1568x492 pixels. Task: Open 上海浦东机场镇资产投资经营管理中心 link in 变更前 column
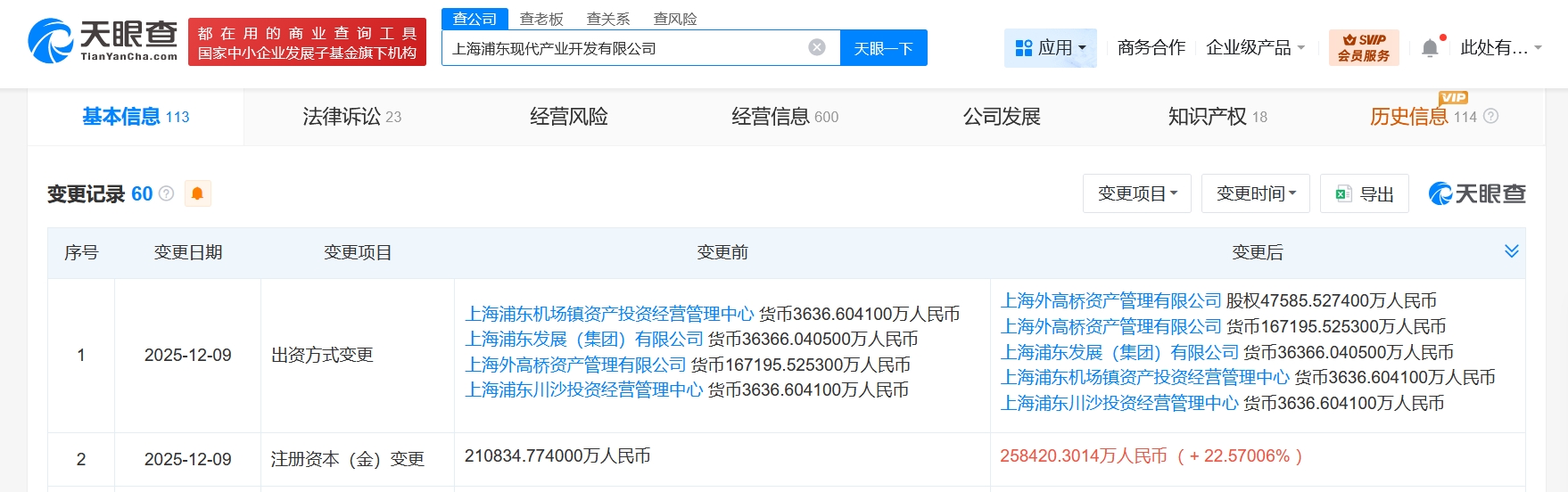coord(609,314)
